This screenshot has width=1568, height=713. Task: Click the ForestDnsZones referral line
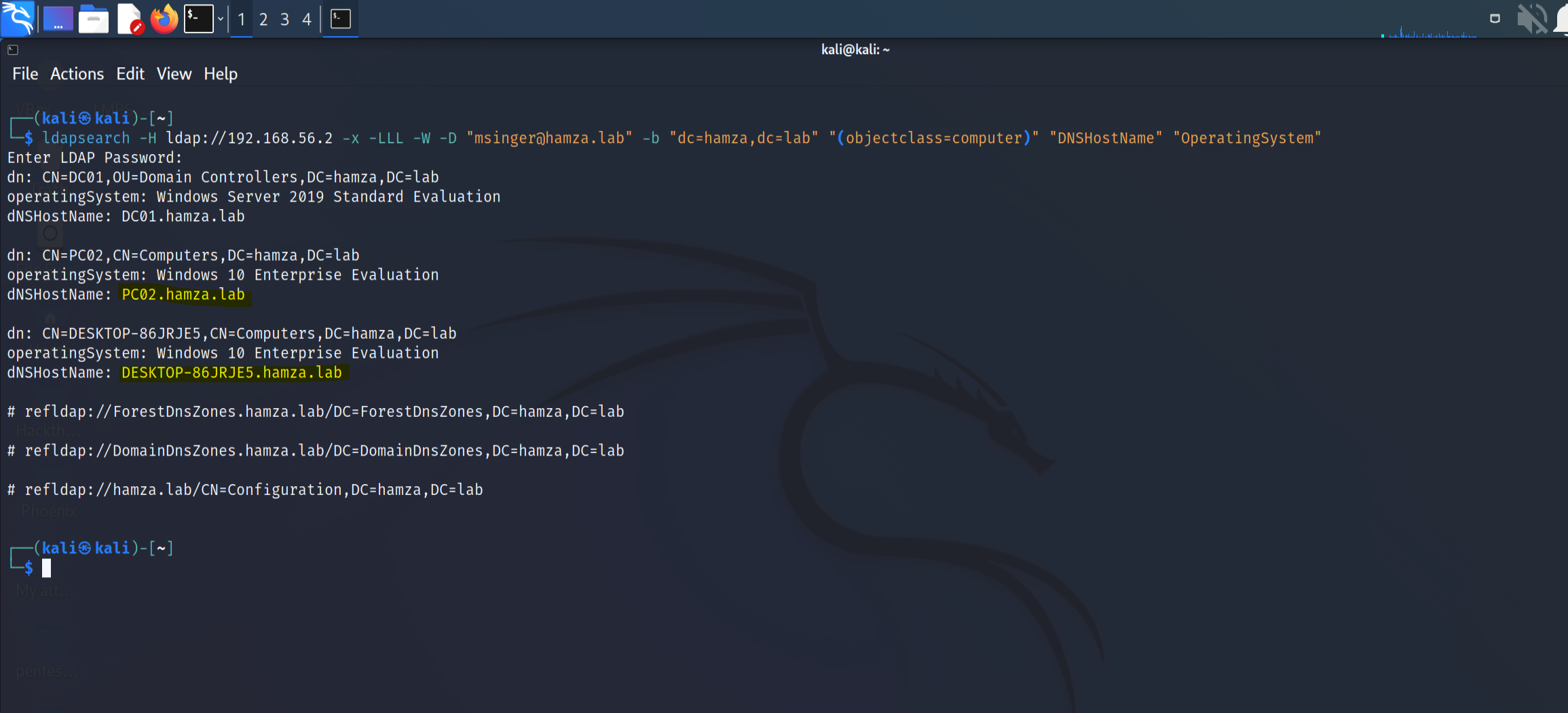pos(316,412)
